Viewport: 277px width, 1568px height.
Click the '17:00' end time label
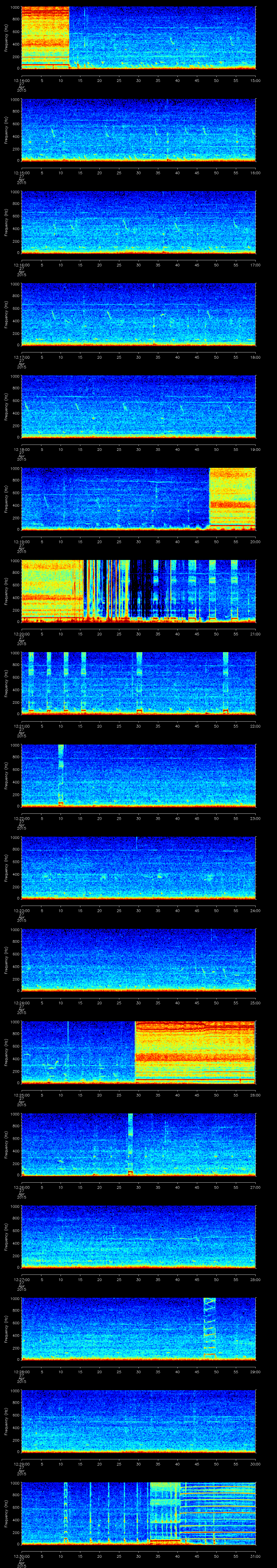coord(256,265)
